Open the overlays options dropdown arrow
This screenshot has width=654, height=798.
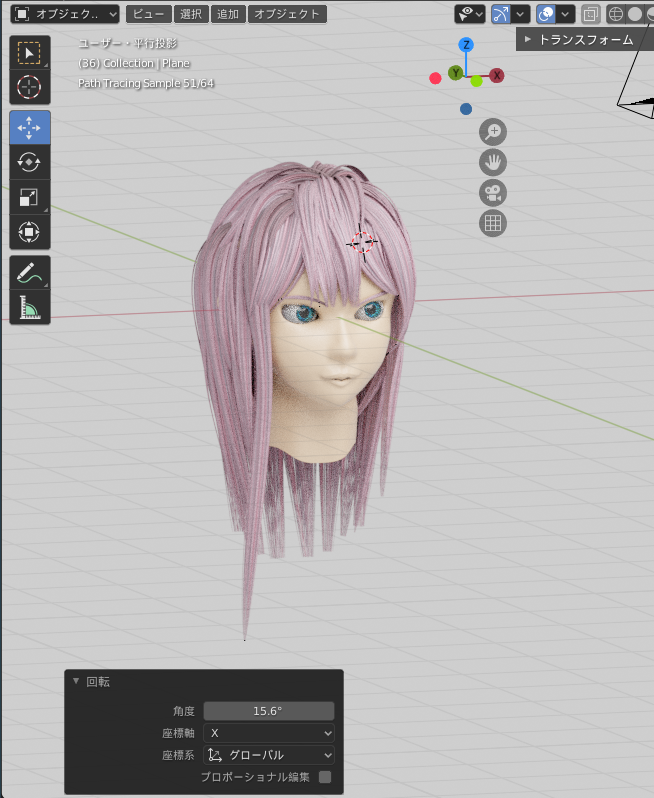tap(565, 14)
